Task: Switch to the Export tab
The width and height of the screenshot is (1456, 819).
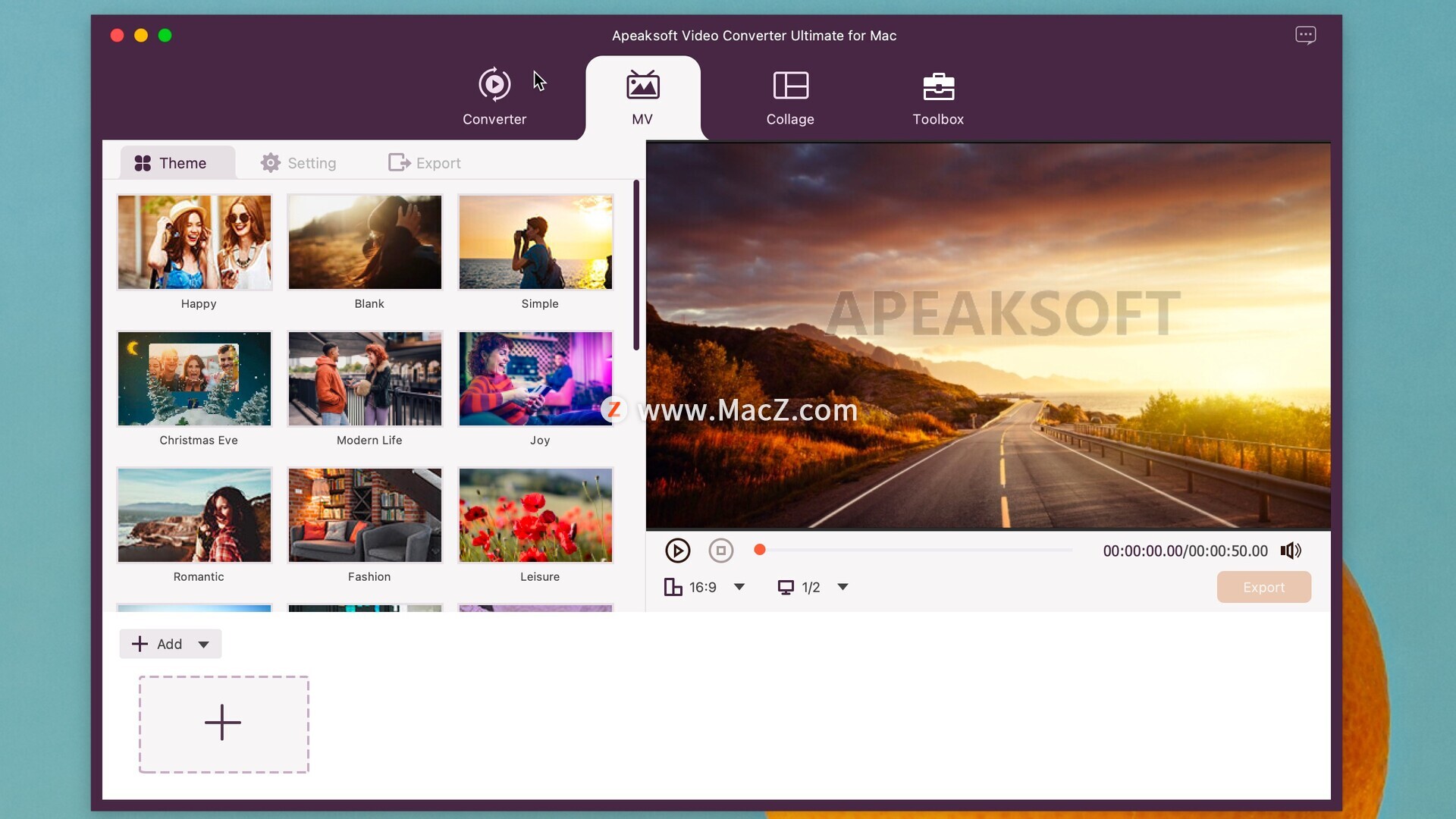Action: (425, 163)
